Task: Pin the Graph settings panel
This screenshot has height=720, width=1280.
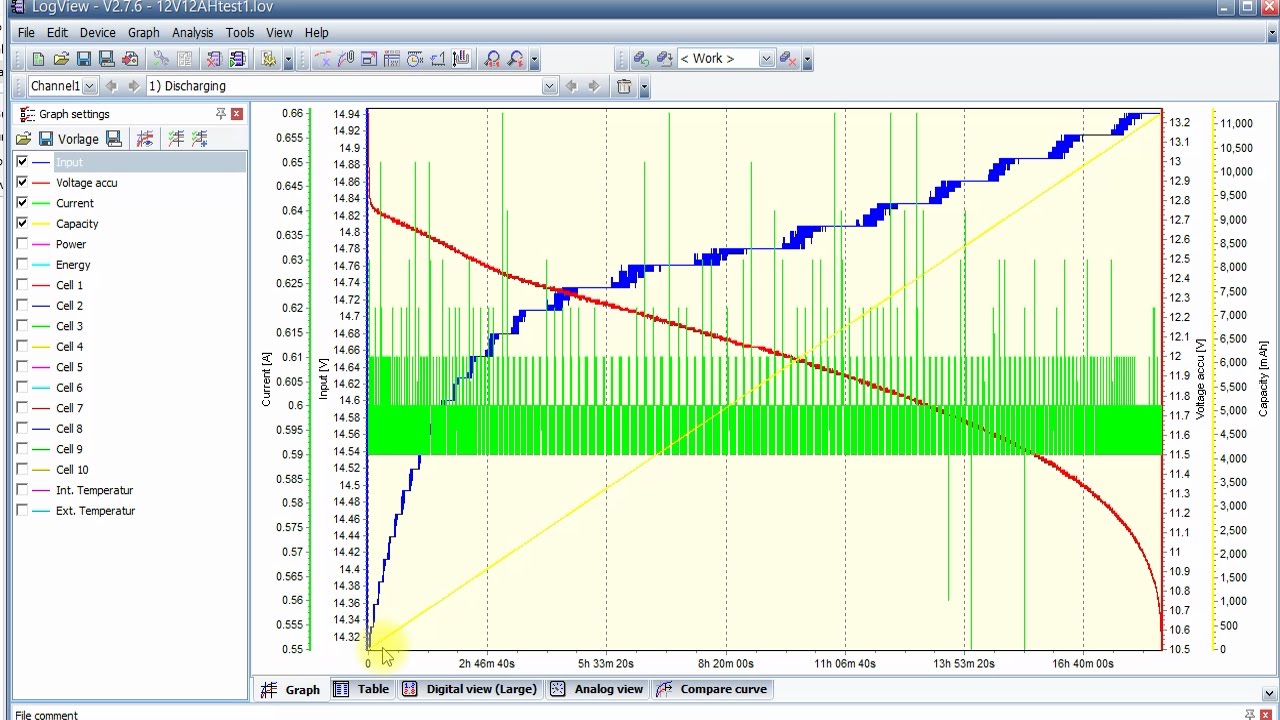Action: point(221,114)
